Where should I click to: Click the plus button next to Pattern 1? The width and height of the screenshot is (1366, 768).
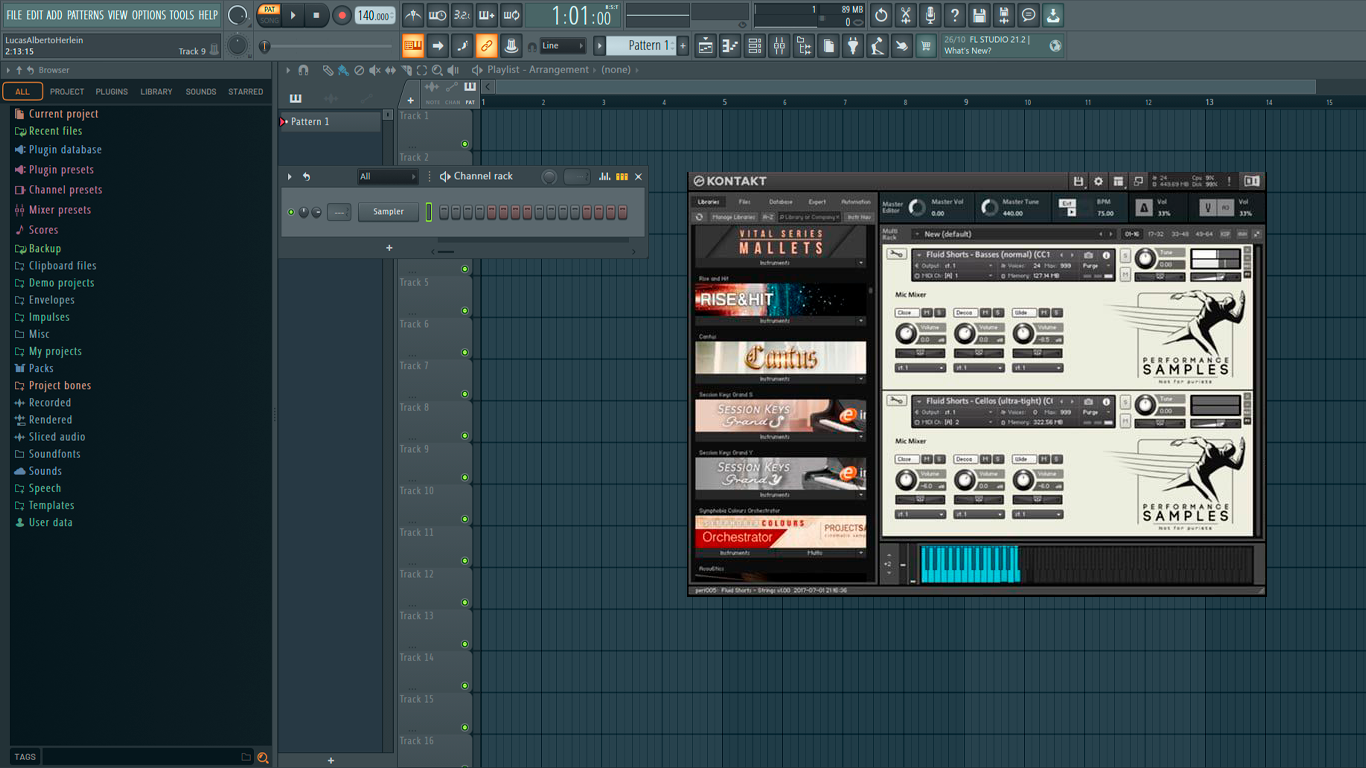684,46
